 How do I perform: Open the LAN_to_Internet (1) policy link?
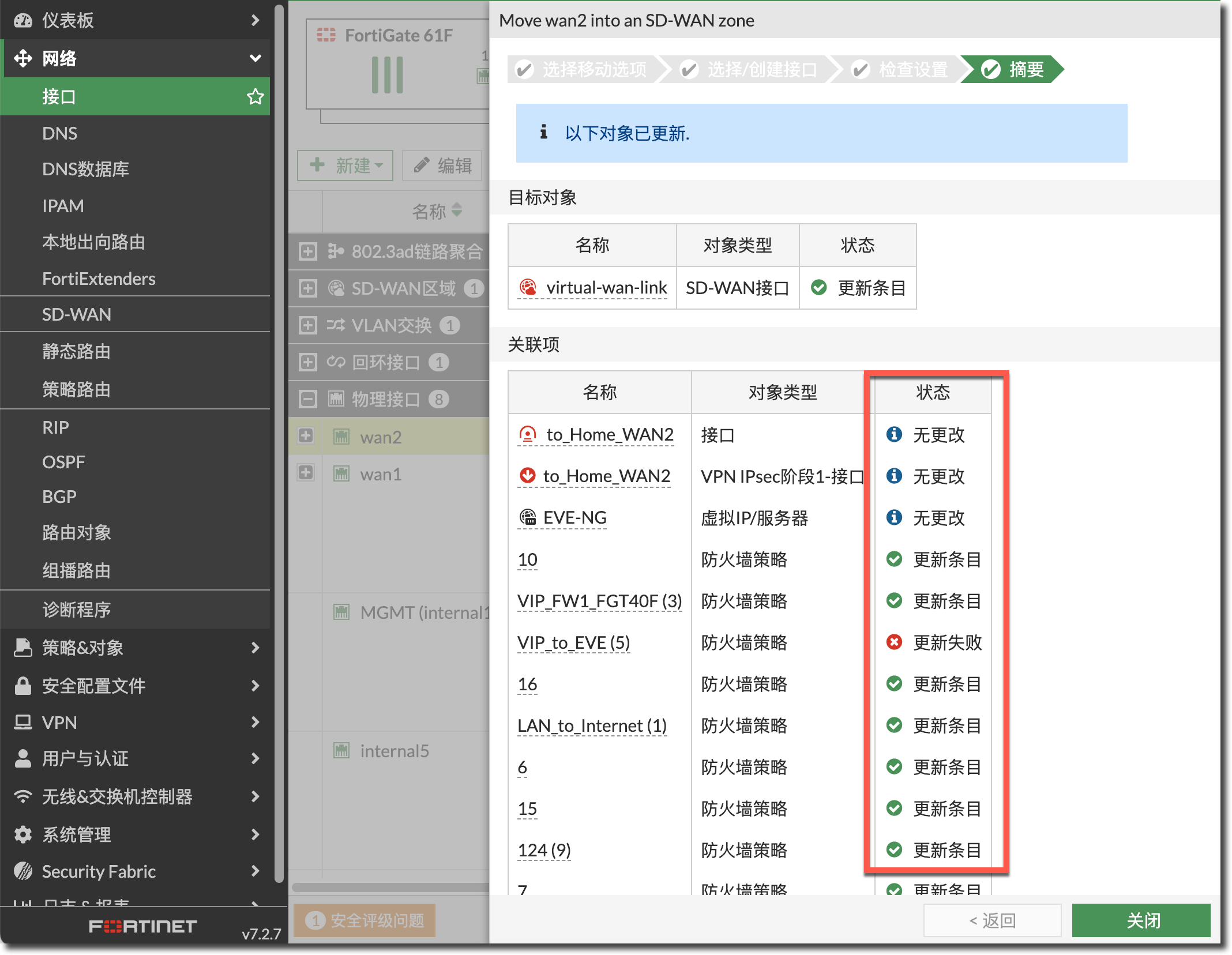[592, 725]
